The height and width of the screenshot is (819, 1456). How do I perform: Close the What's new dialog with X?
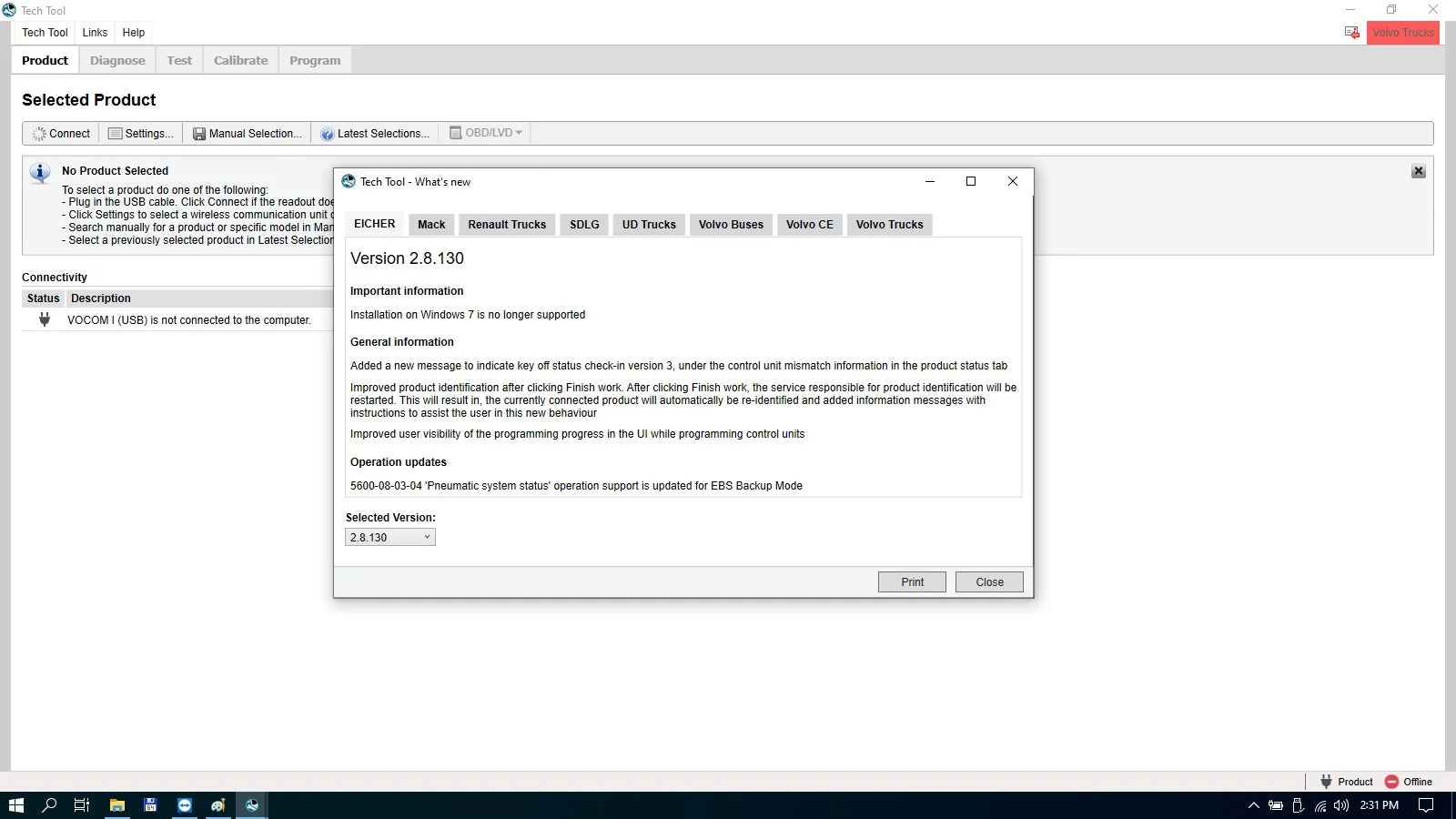pos(1013,181)
